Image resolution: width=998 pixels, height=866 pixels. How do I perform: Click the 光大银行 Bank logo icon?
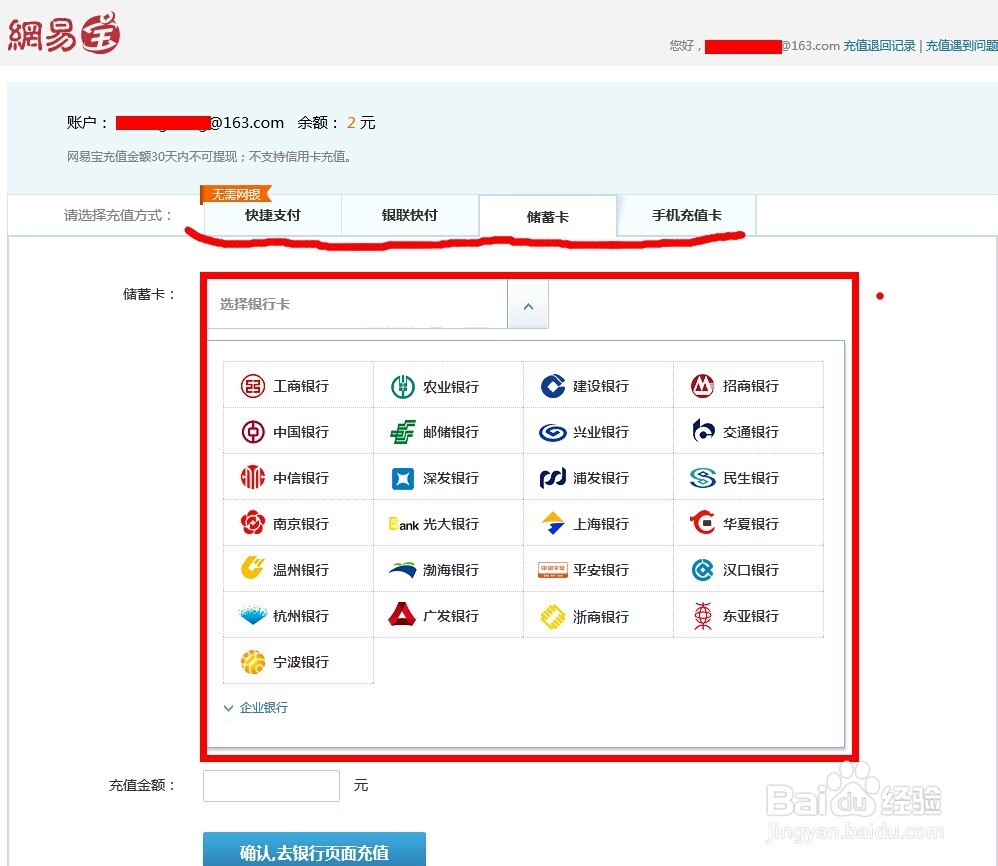pyautogui.click(x=404, y=524)
